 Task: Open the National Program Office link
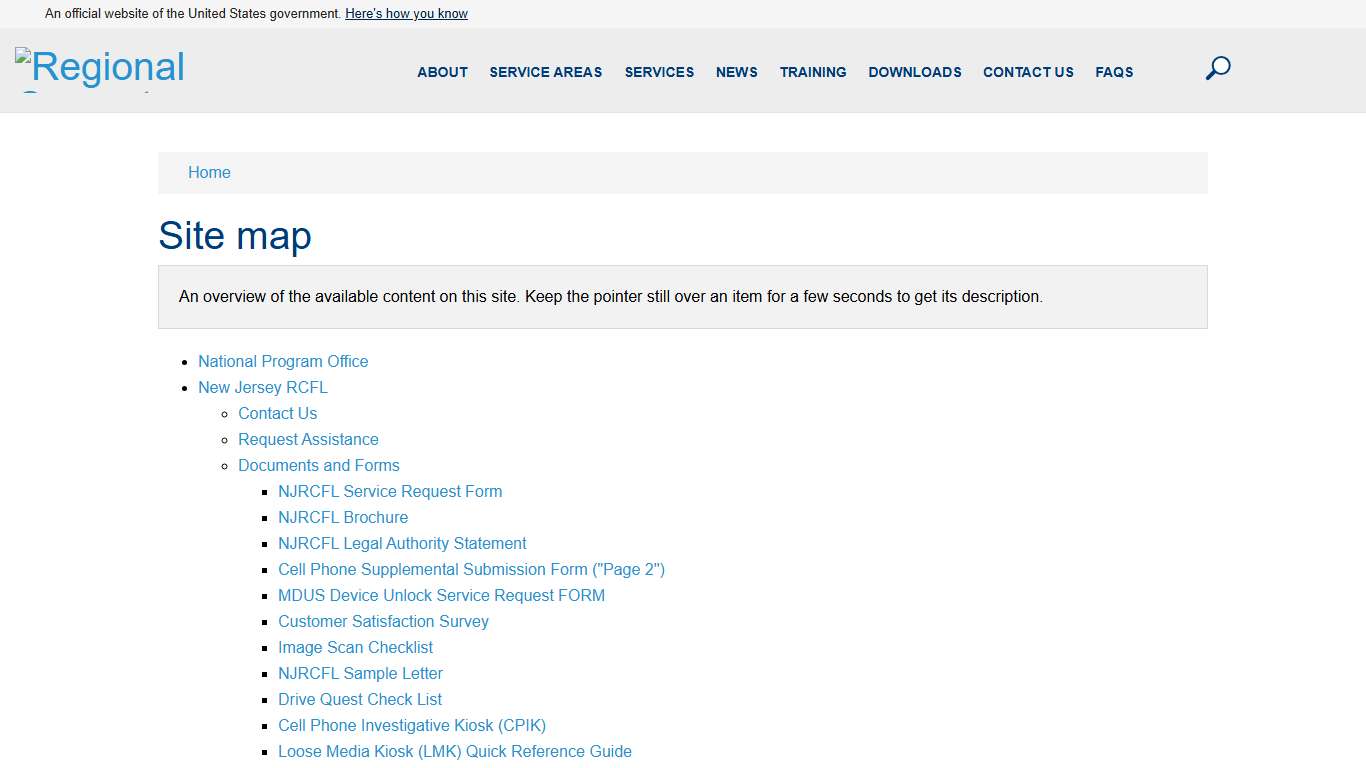[283, 361]
